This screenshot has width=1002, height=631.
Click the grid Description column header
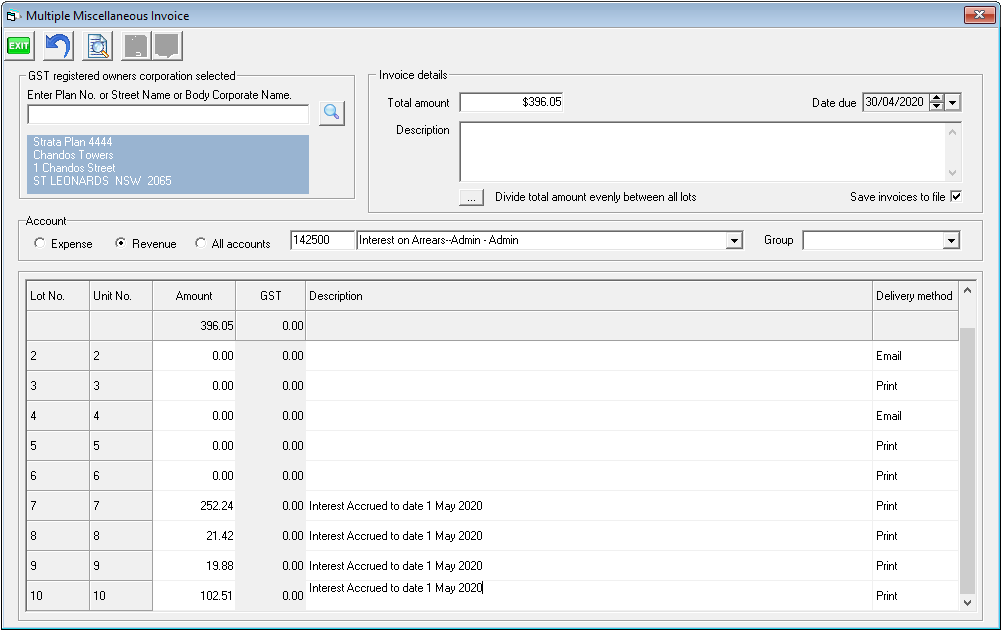(x=589, y=296)
